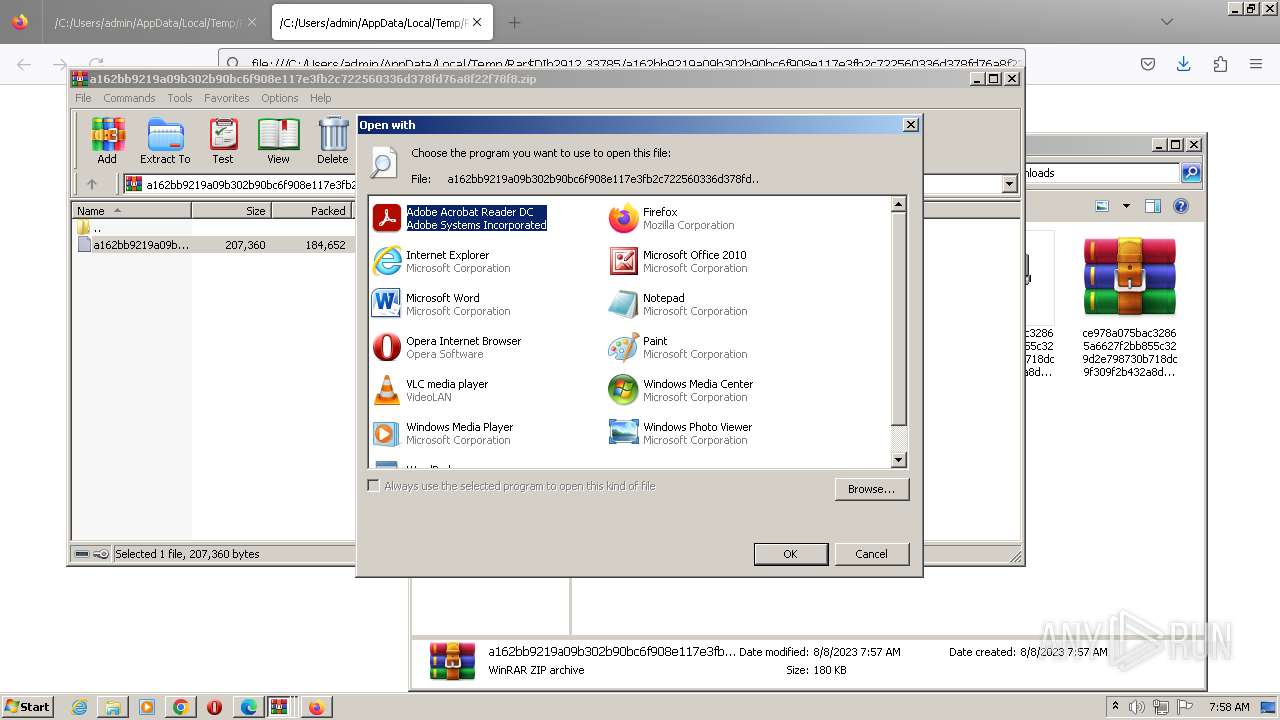Screen dimensions: 1280x720
Task: Open WinRAR Tools menu
Action: [x=180, y=98]
